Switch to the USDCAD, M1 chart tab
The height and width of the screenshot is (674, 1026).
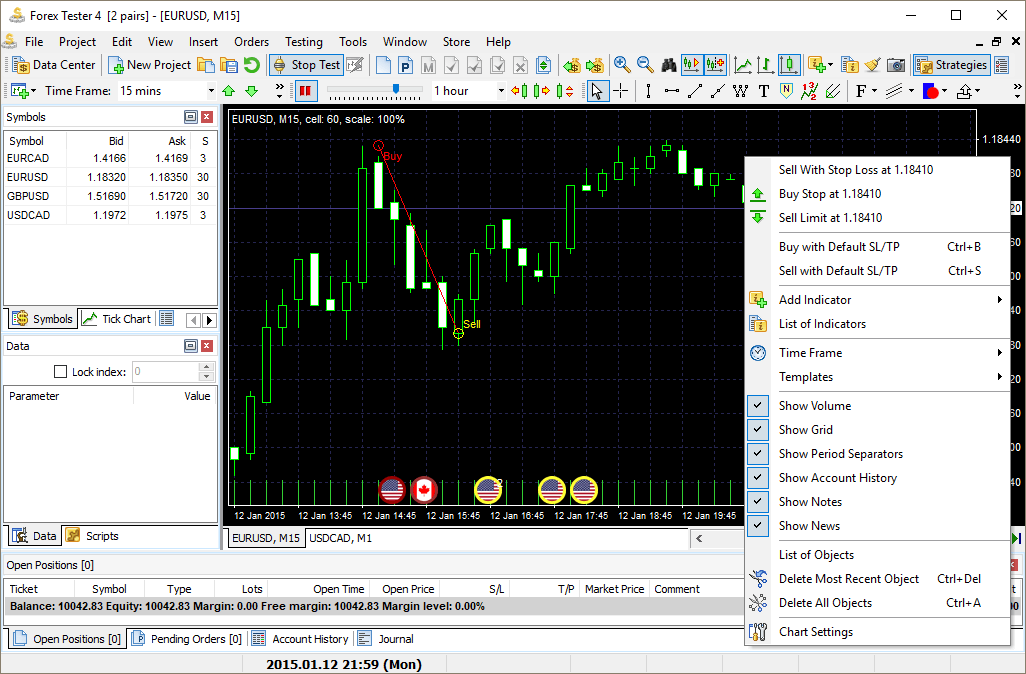(x=340, y=539)
